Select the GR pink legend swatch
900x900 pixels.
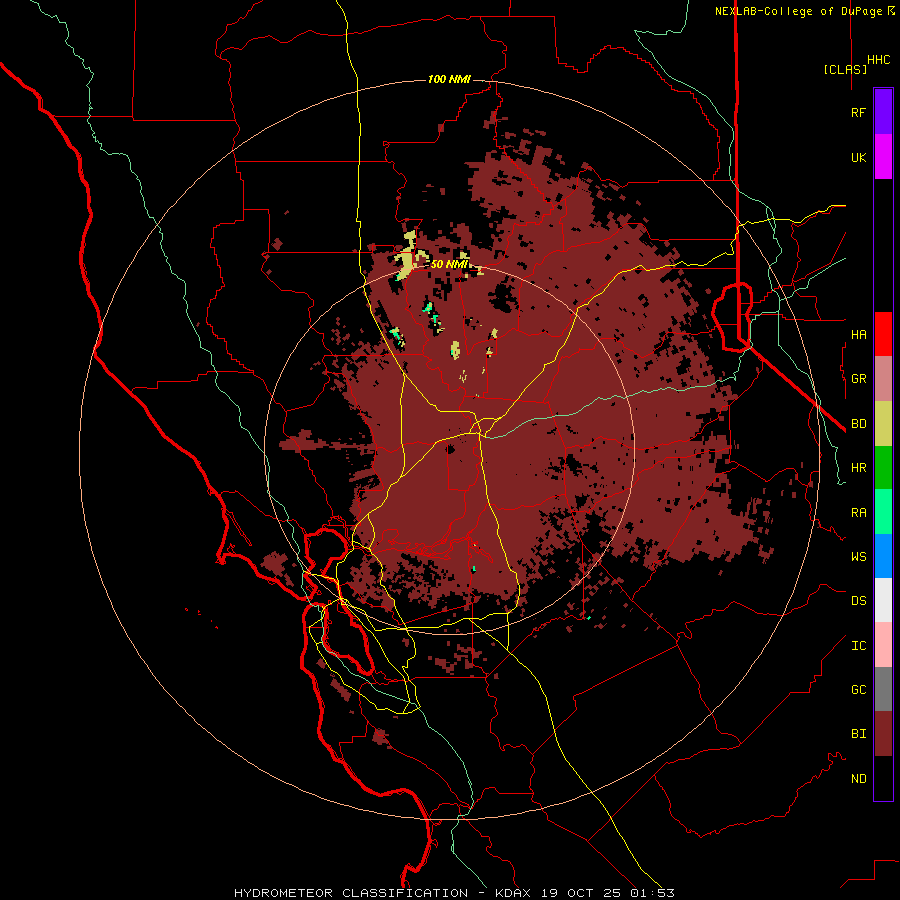coord(883,379)
